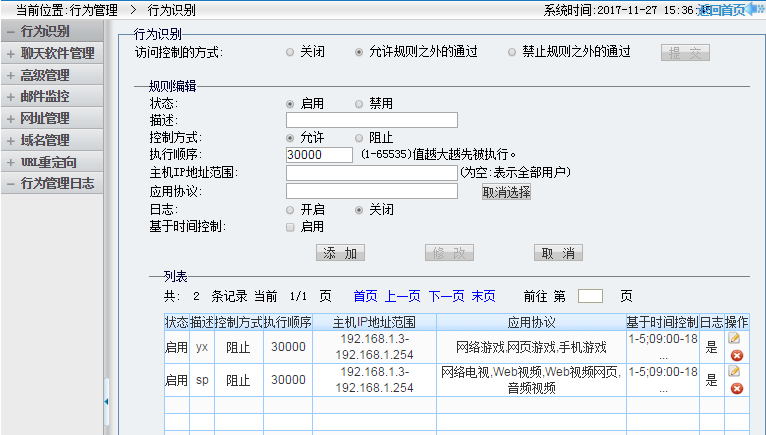
Task: Expand the 域名管理 sidebar section
Action: [x=52, y=140]
